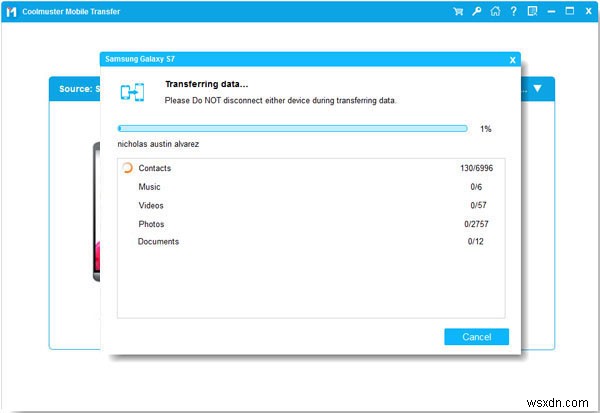Click the 0/6 music count
The width and height of the screenshot is (600, 413).
pyautogui.click(x=476, y=187)
